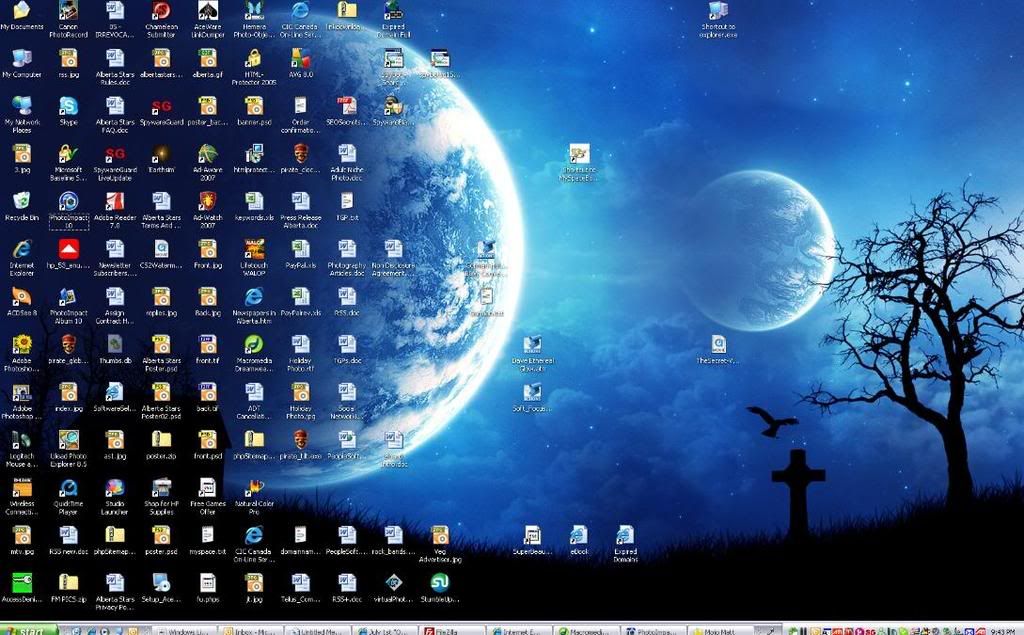Launch Macromedia Dreamweaver from the desktop

254,345
